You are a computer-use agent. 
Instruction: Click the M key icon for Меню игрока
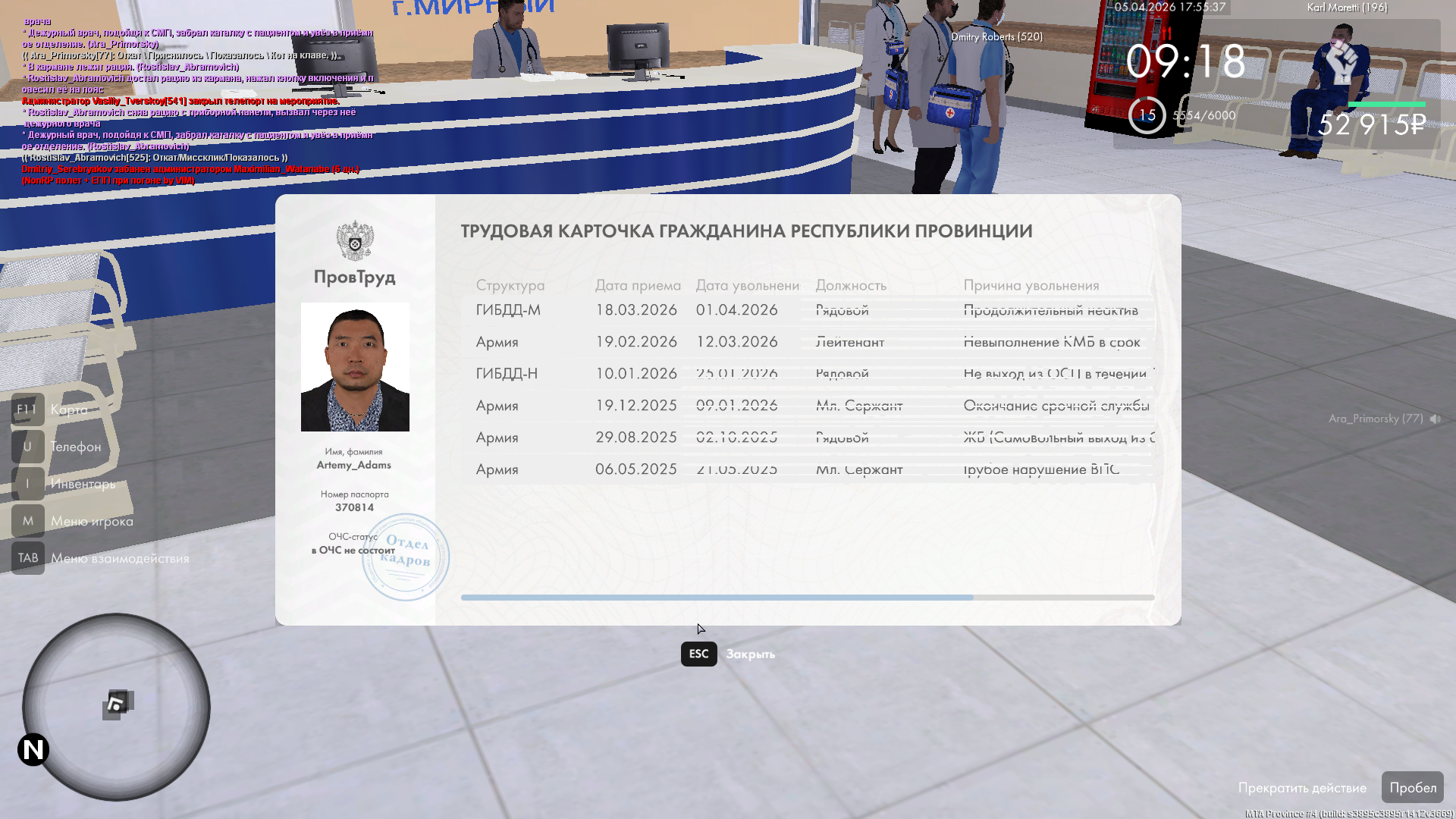[x=27, y=521]
